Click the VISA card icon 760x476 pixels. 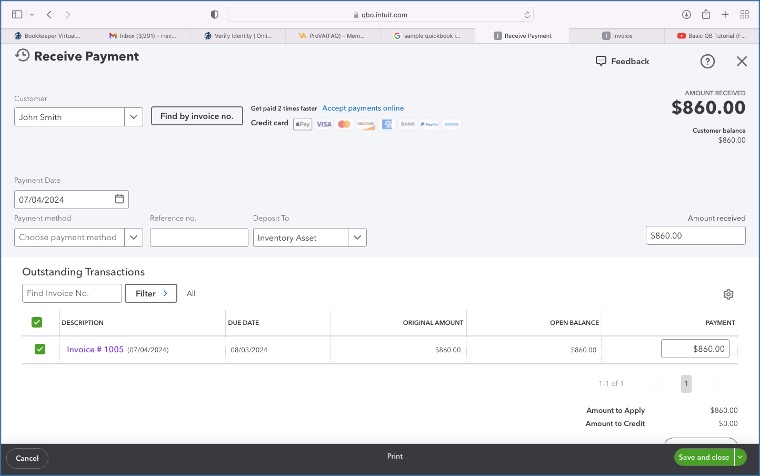pyautogui.click(x=324, y=125)
